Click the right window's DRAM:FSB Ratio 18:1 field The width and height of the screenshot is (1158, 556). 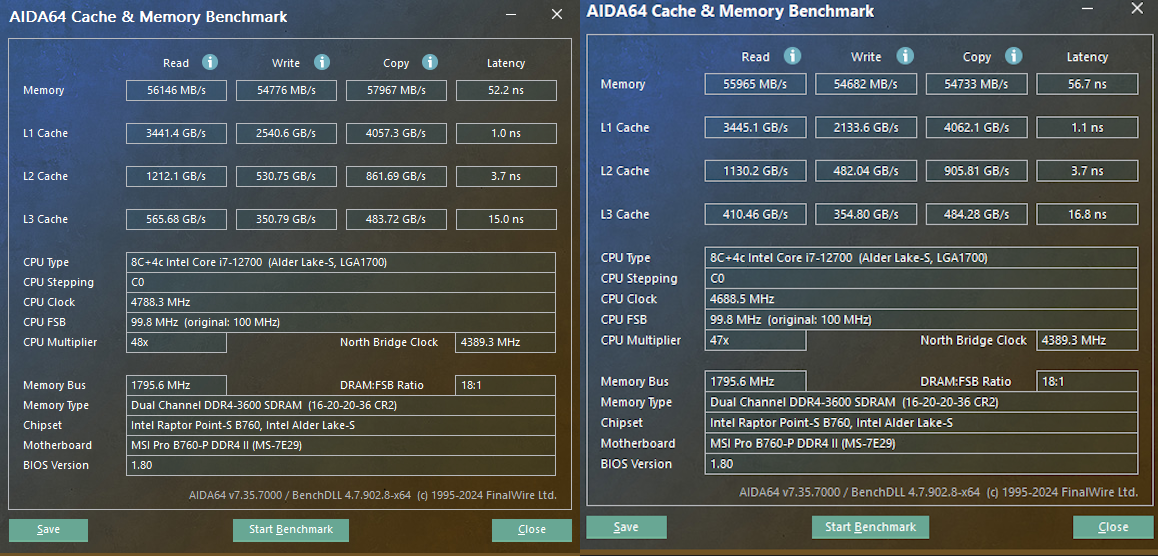point(1087,381)
